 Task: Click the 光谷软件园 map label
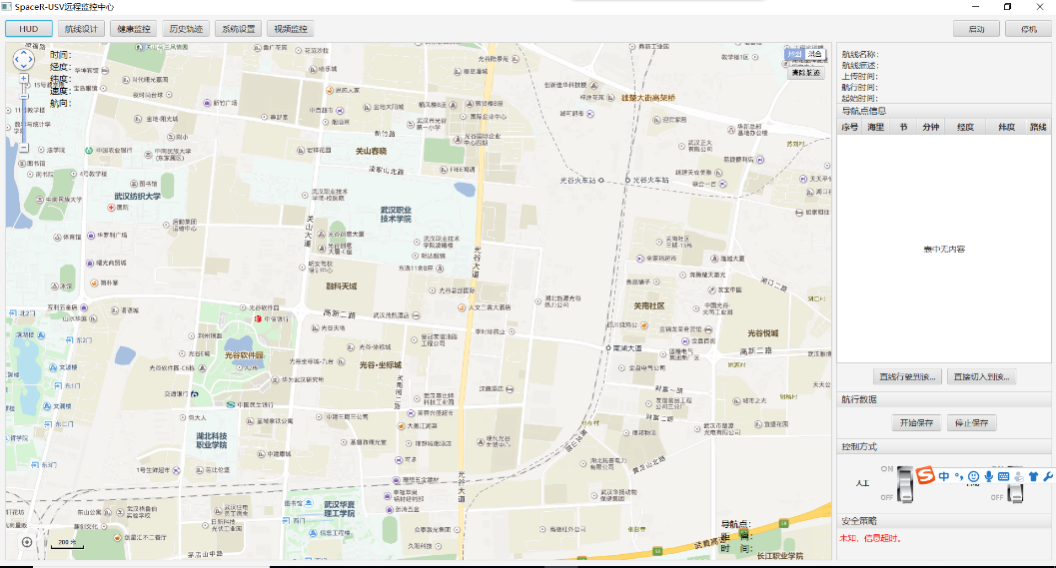click(244, 354)
